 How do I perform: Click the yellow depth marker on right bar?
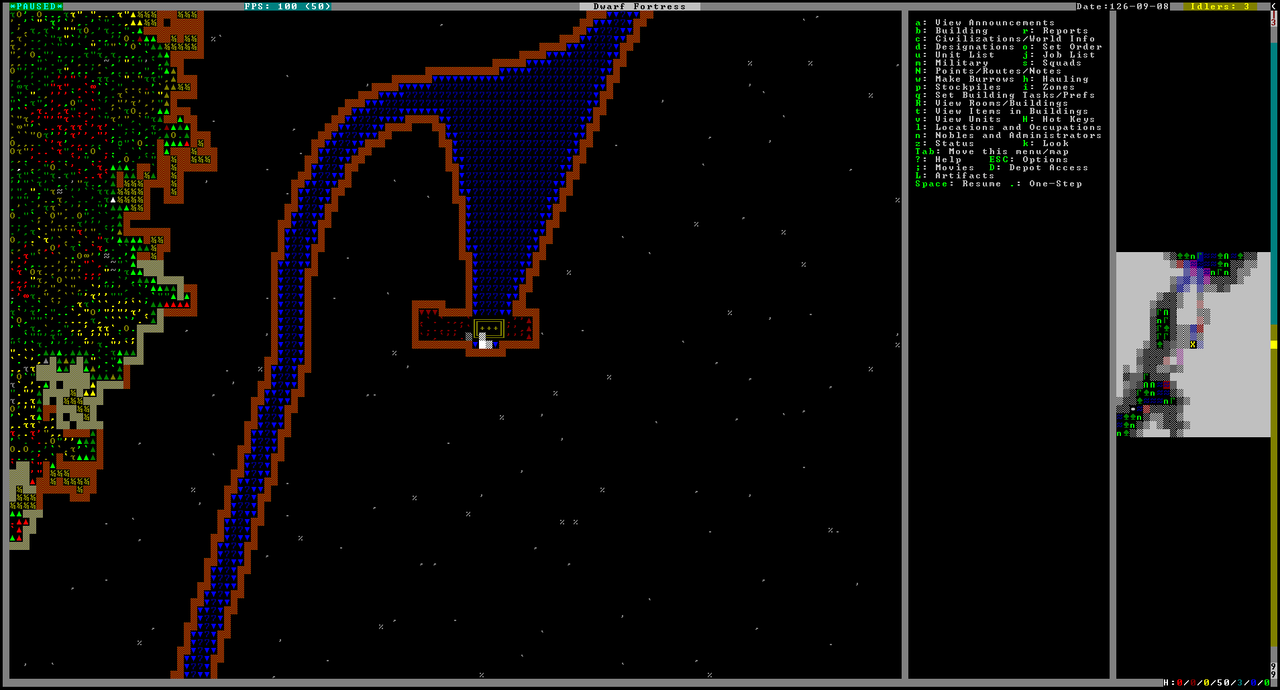pos(1274,344)
